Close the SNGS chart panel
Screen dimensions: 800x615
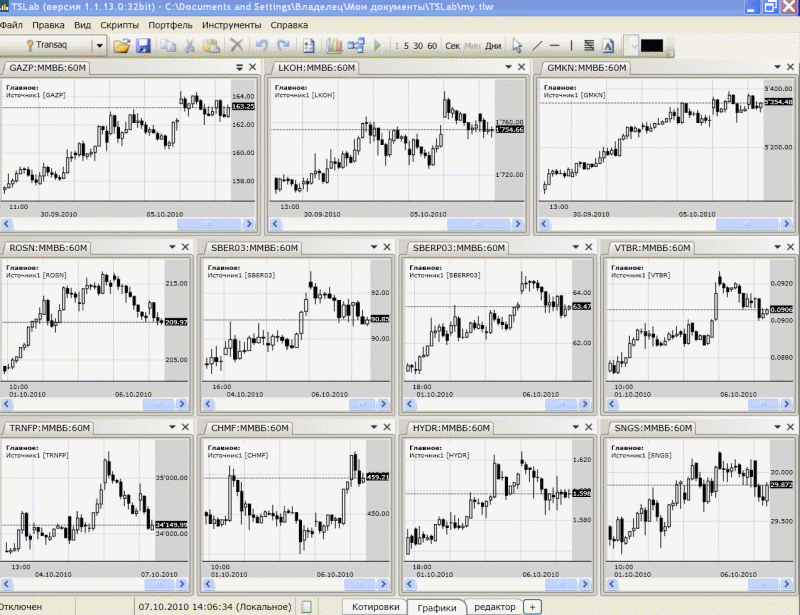coord(790,427)
